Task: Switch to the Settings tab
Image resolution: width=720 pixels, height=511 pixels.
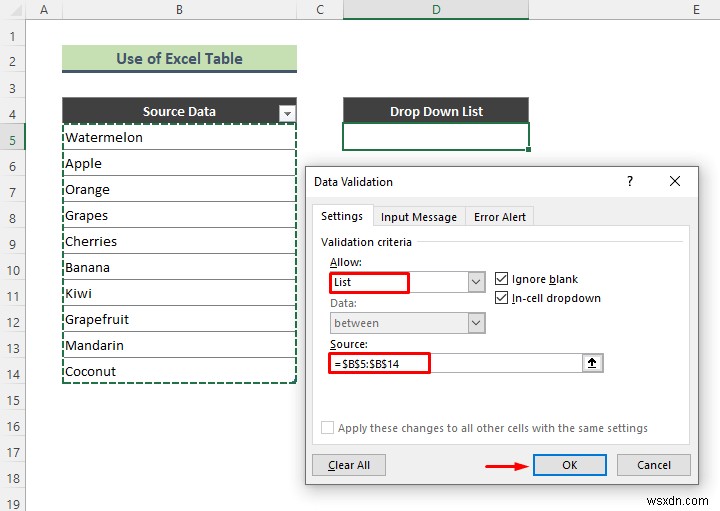Action: (x=342, y=216)
